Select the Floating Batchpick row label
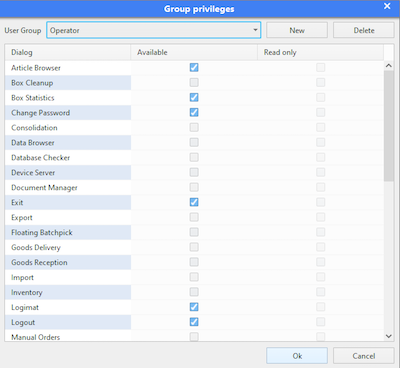Viewport: 400px width, 368px height. [42, 233]
